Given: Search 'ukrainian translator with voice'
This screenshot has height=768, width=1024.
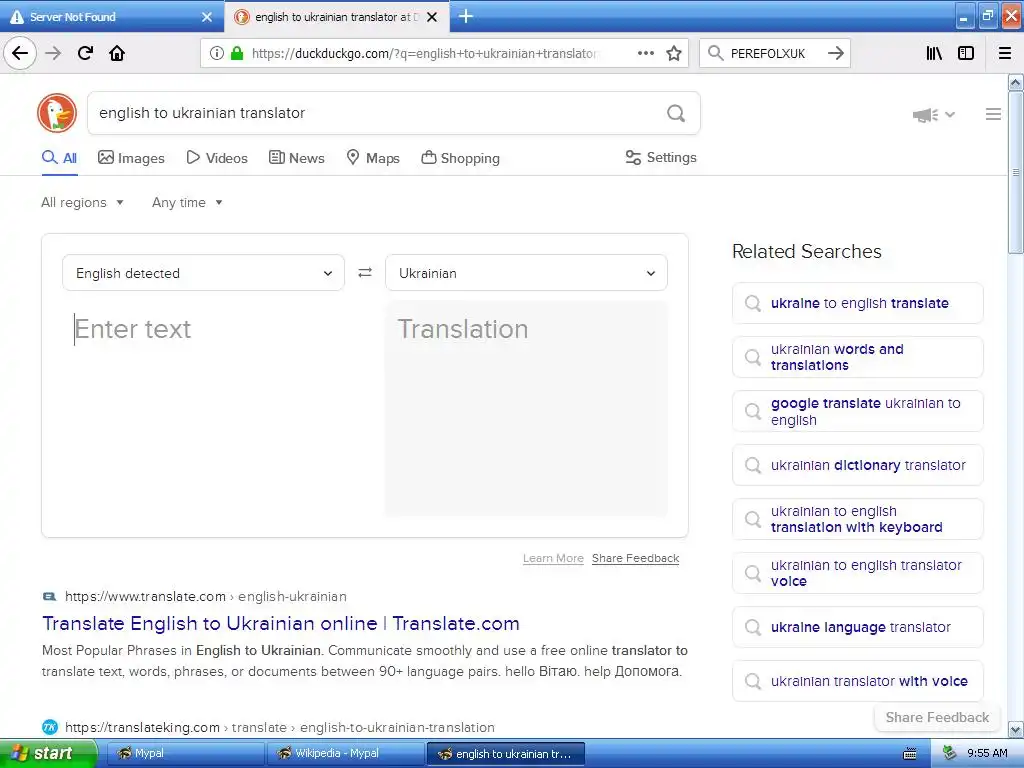Looking at the screenshot, I should tap(857, 681).
